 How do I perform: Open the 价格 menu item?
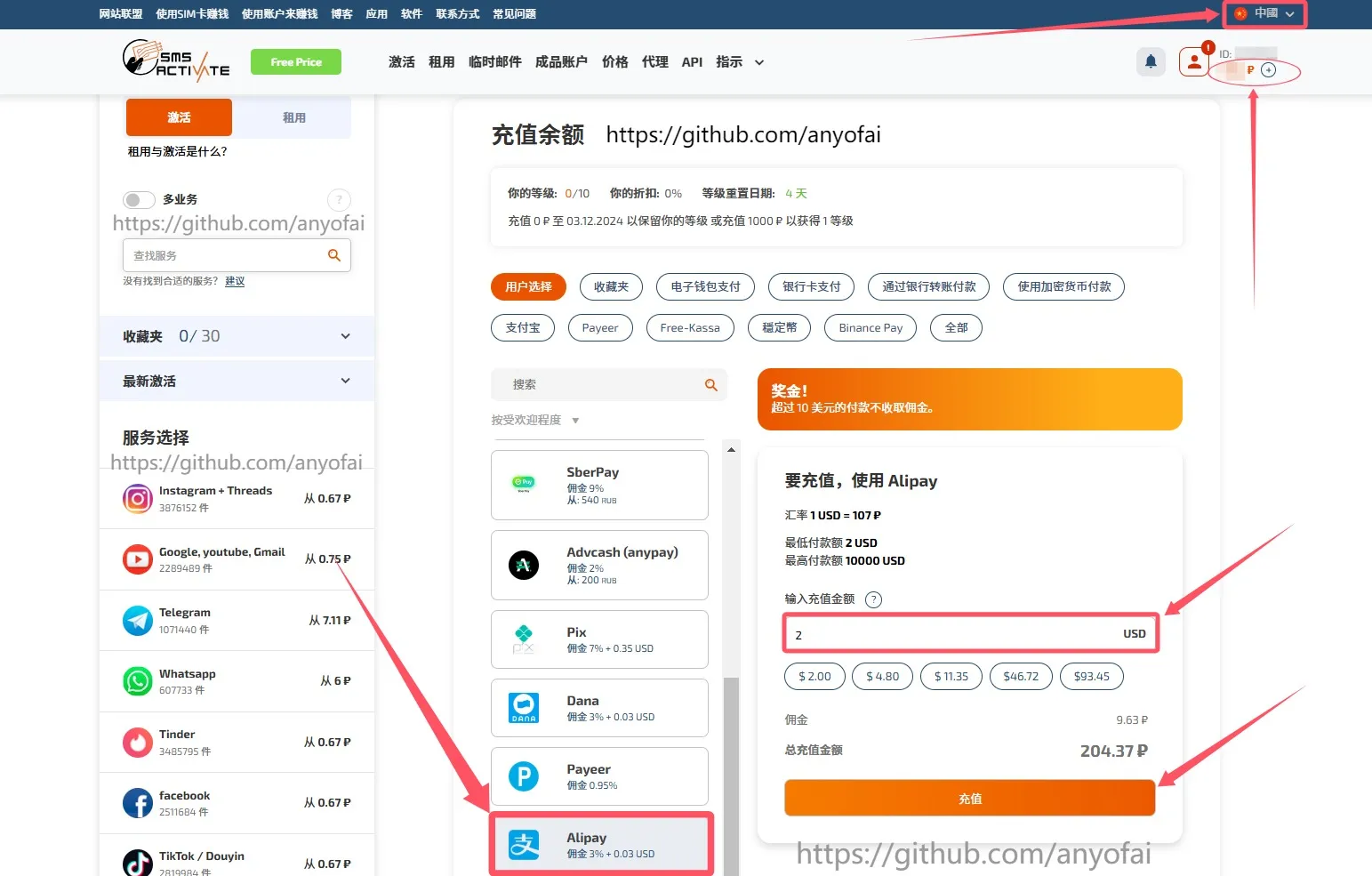click(x=614, y=62)
